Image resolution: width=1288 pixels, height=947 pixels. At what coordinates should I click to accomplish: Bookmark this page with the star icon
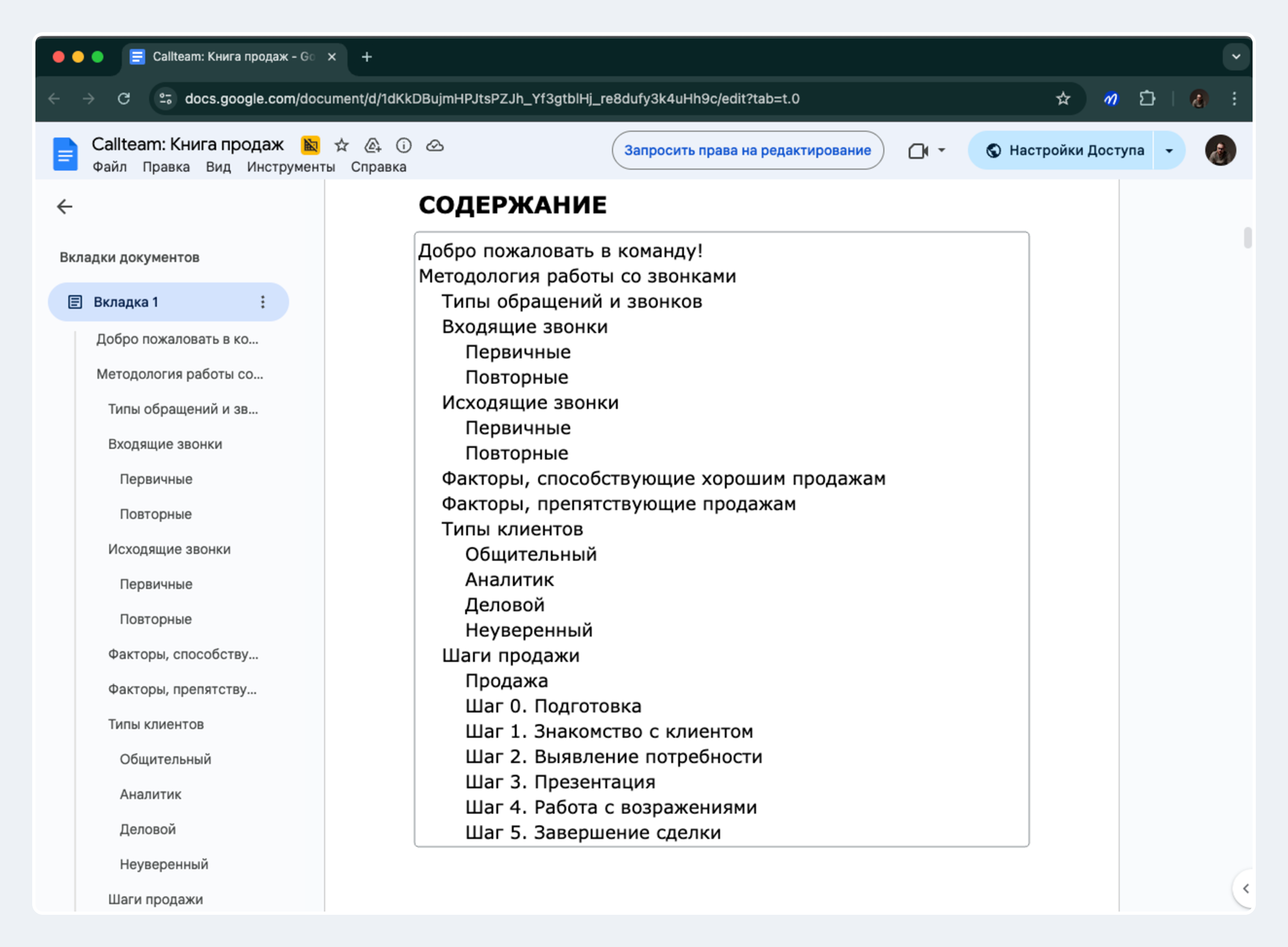tap(1063, 99)
